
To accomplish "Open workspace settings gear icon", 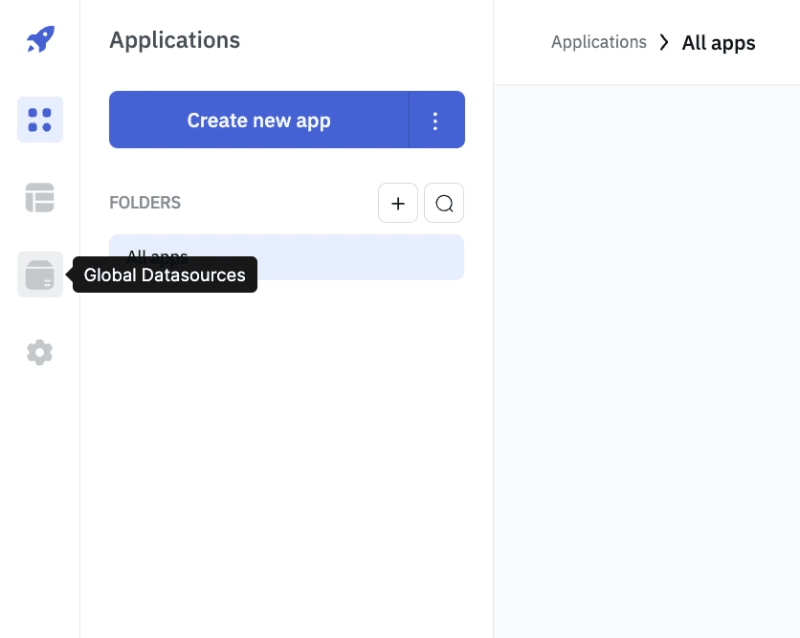I will point(40,352).
